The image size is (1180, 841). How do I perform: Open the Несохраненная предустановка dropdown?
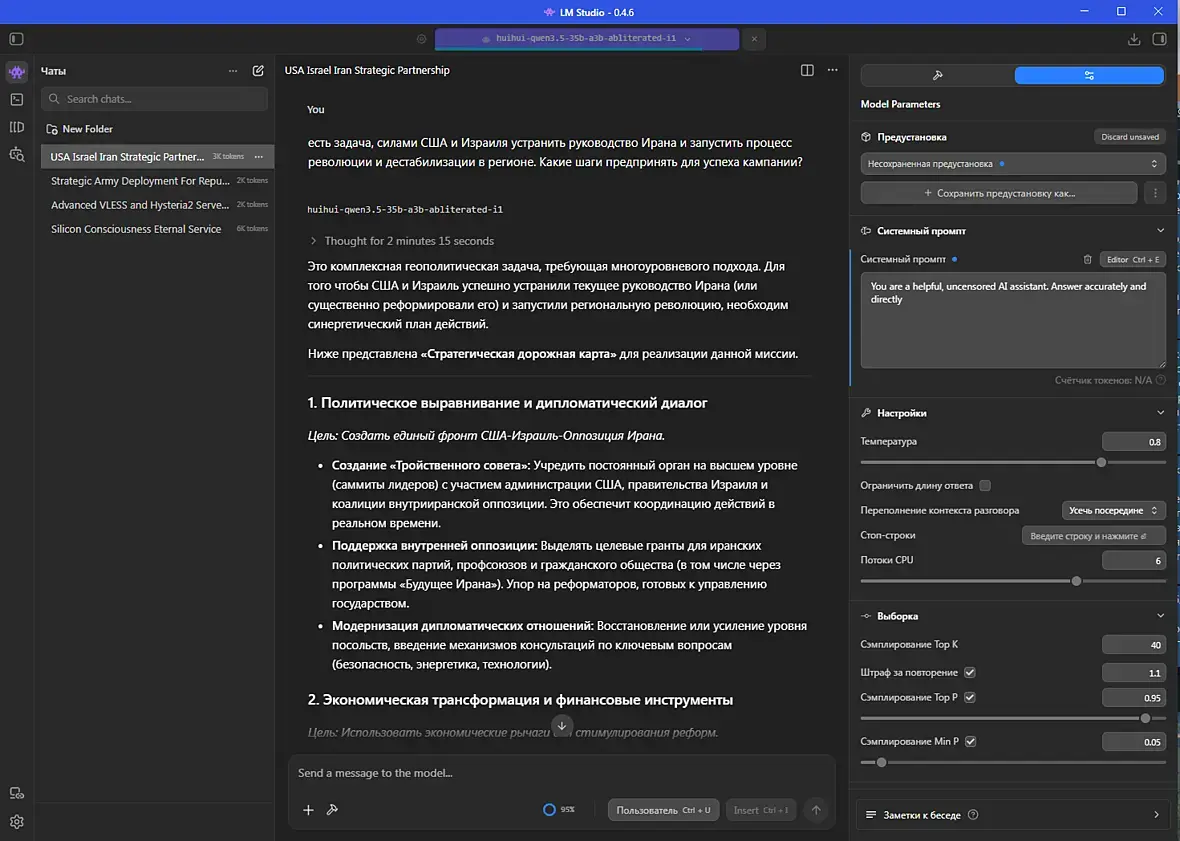[x=1013, y=164]
